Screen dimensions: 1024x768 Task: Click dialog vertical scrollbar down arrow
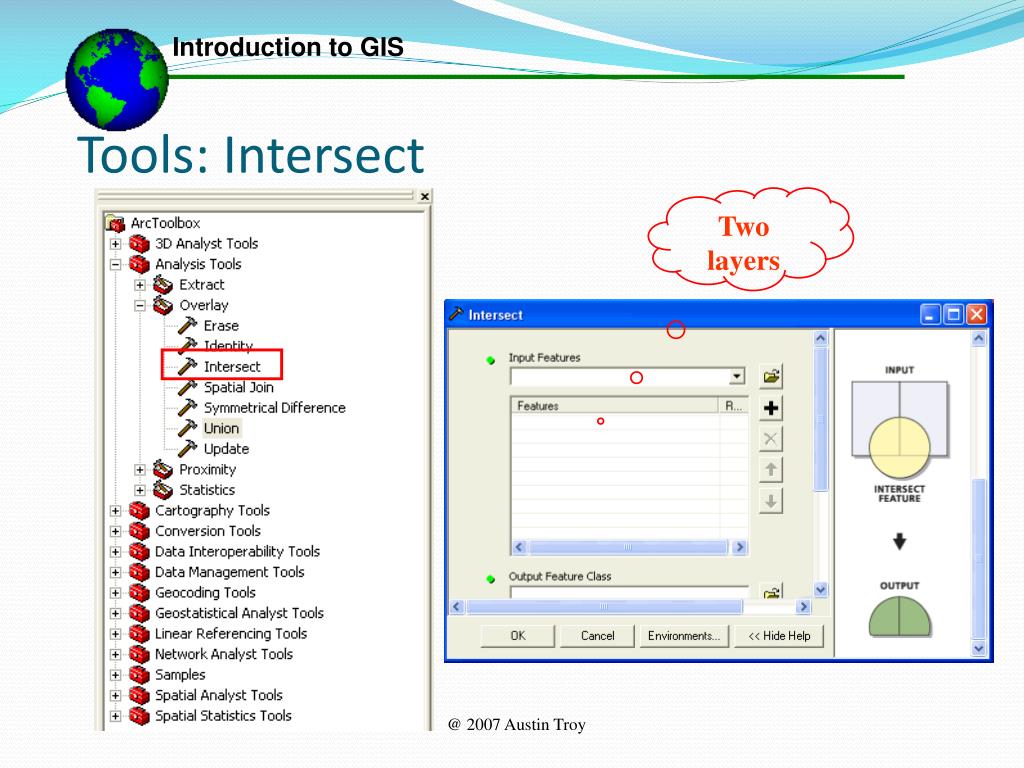point(821,590)
